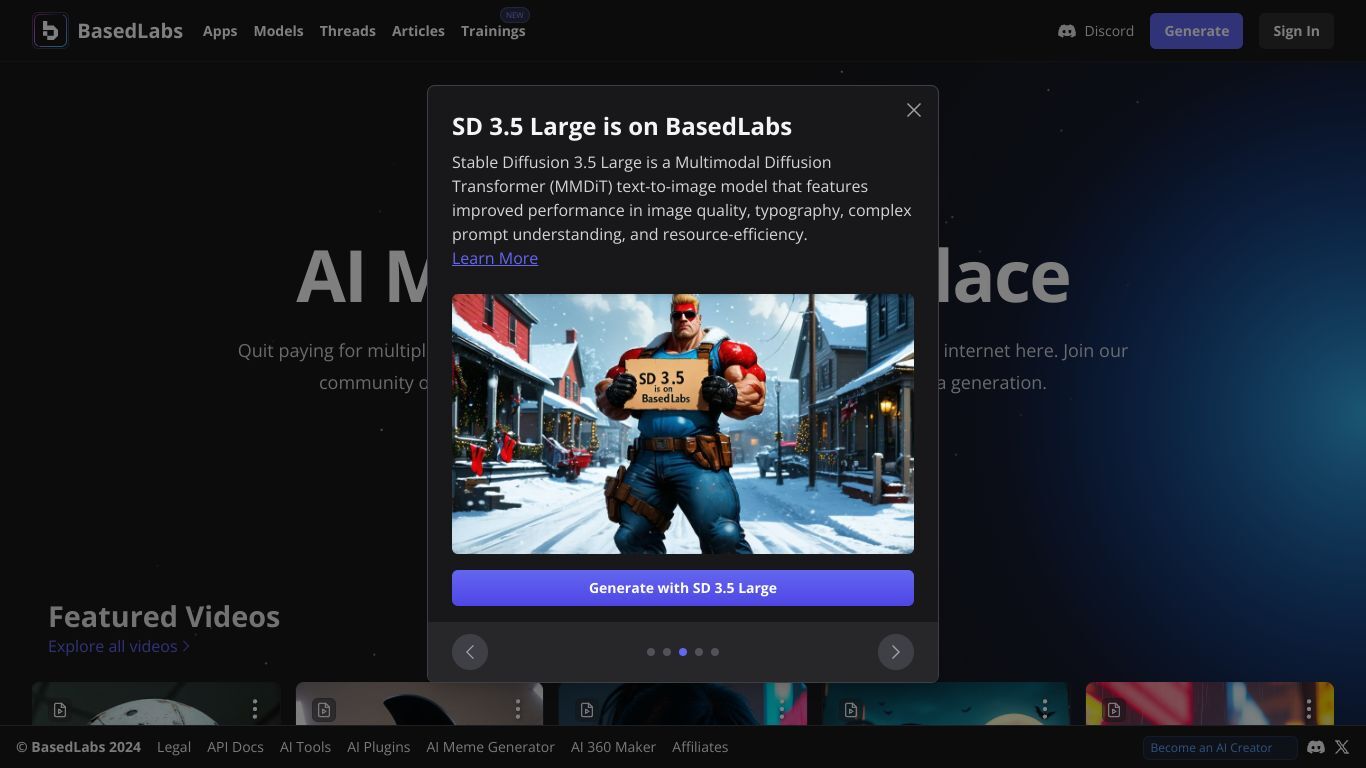
Task: Click video type icon on second featured card
Action: pyautogui.click(x=324, y=710)
